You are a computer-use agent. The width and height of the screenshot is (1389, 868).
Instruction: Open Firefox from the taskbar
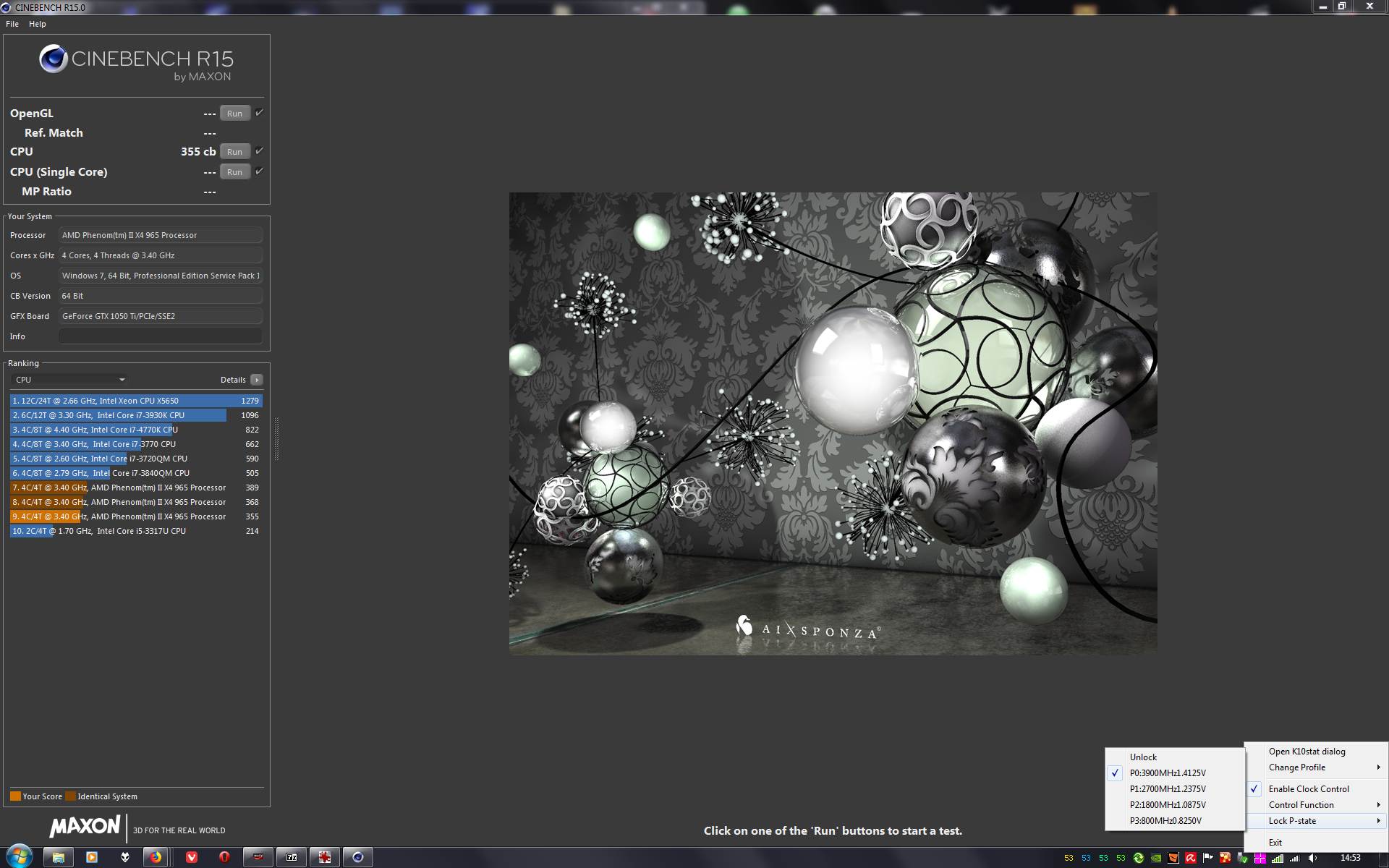pyautogui.click(x=156, y=857)
